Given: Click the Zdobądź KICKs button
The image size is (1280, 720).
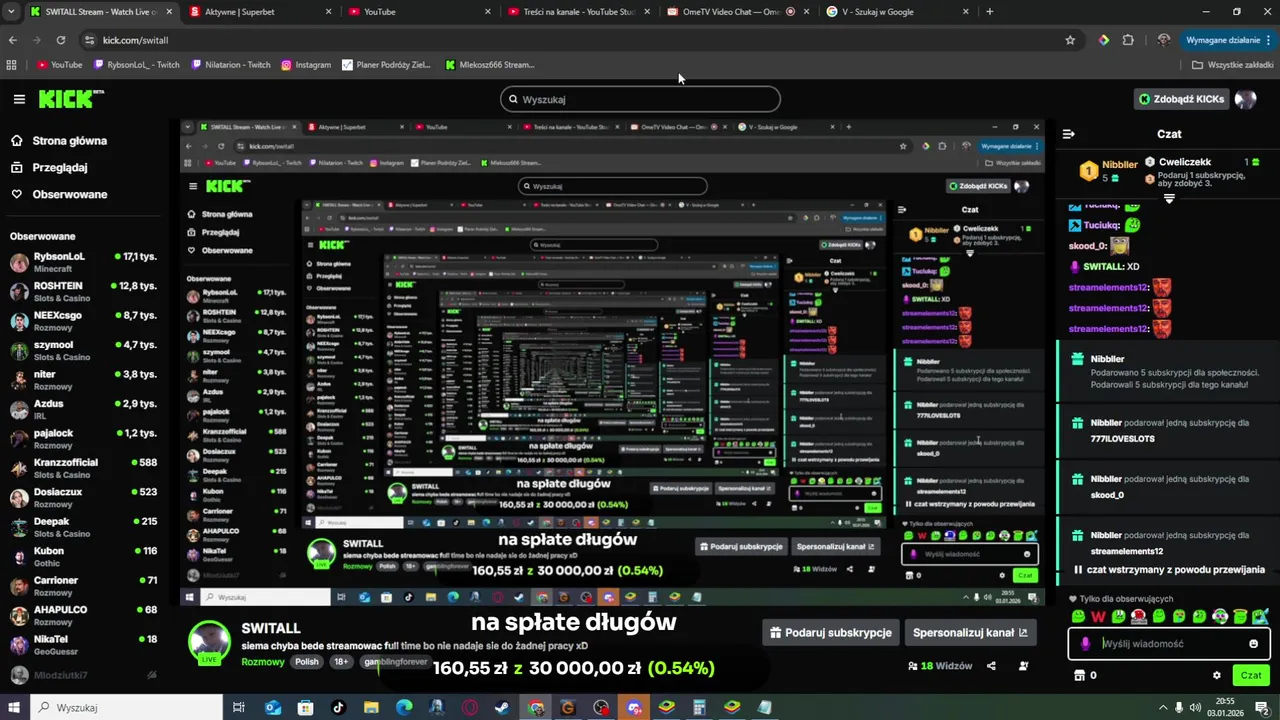Looking at the screenshot, I should coord(1180,99).
